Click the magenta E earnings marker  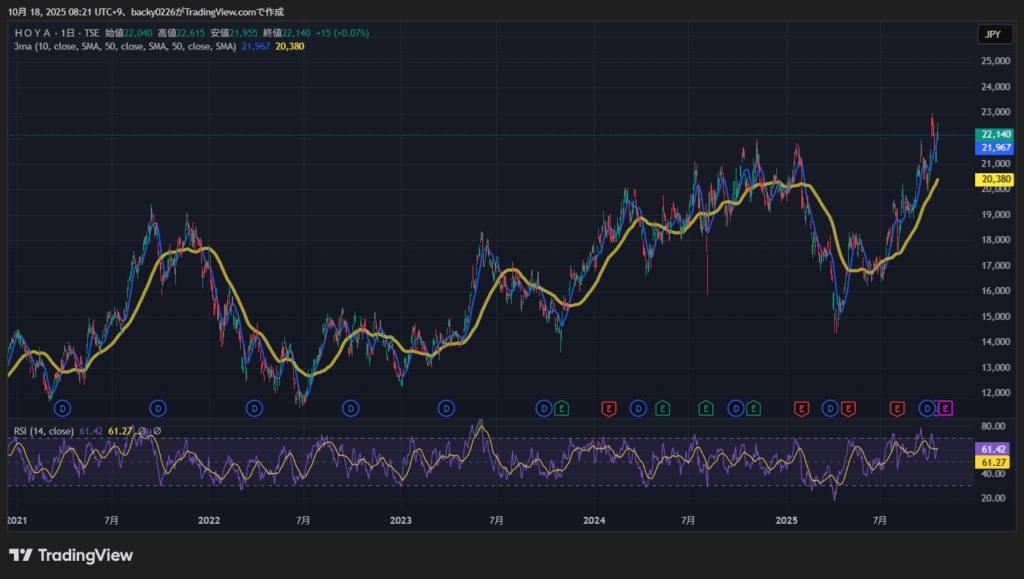coord(947,408)
